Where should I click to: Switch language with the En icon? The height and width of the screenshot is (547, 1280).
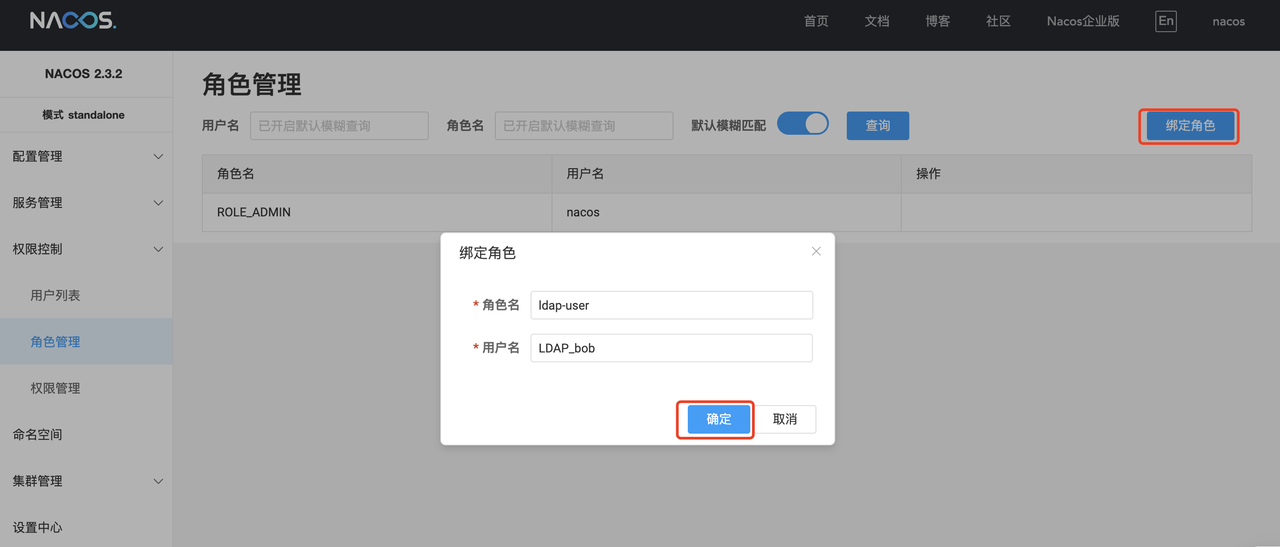[1165, 21]
